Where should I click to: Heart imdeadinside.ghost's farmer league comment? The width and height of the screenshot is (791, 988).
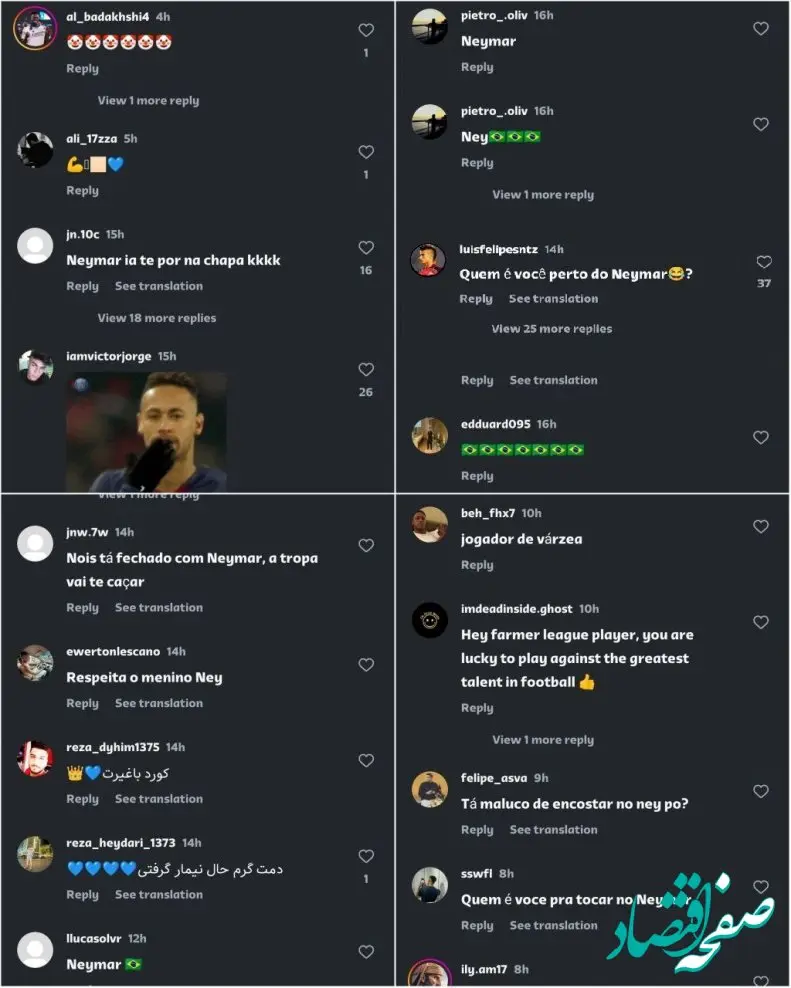(761, 623)
